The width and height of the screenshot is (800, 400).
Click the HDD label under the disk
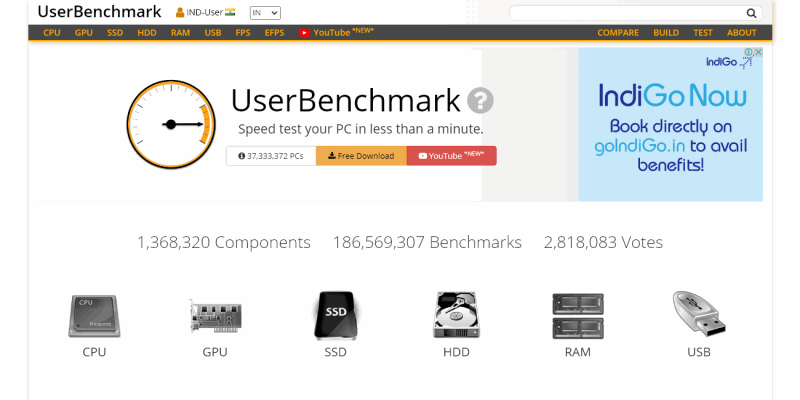click(x=456, y=352)
